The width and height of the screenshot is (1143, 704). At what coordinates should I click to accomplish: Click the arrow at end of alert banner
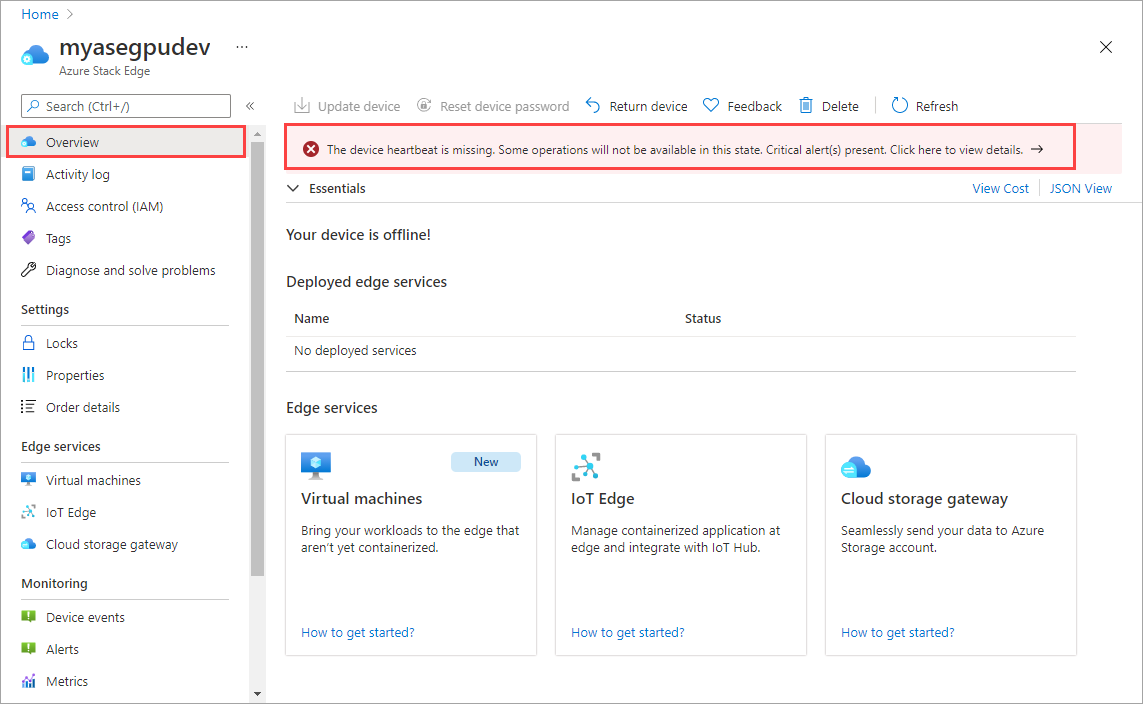click(1037, 149)
